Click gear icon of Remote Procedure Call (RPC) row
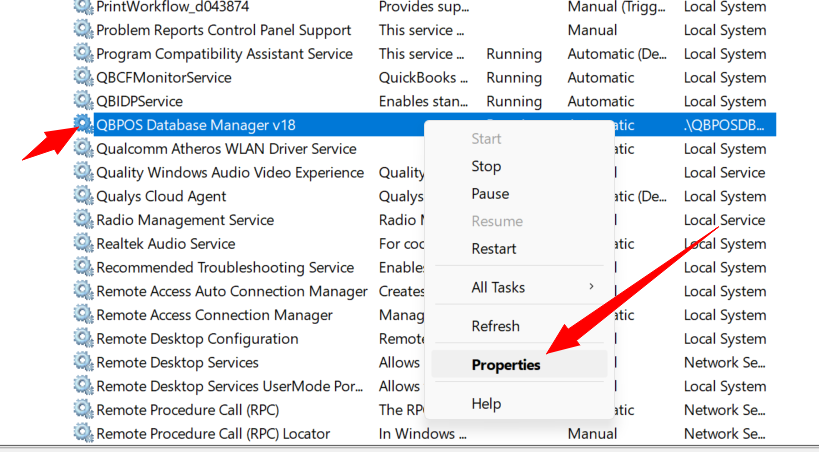819x452 pixels. click(x=83, y=410)
